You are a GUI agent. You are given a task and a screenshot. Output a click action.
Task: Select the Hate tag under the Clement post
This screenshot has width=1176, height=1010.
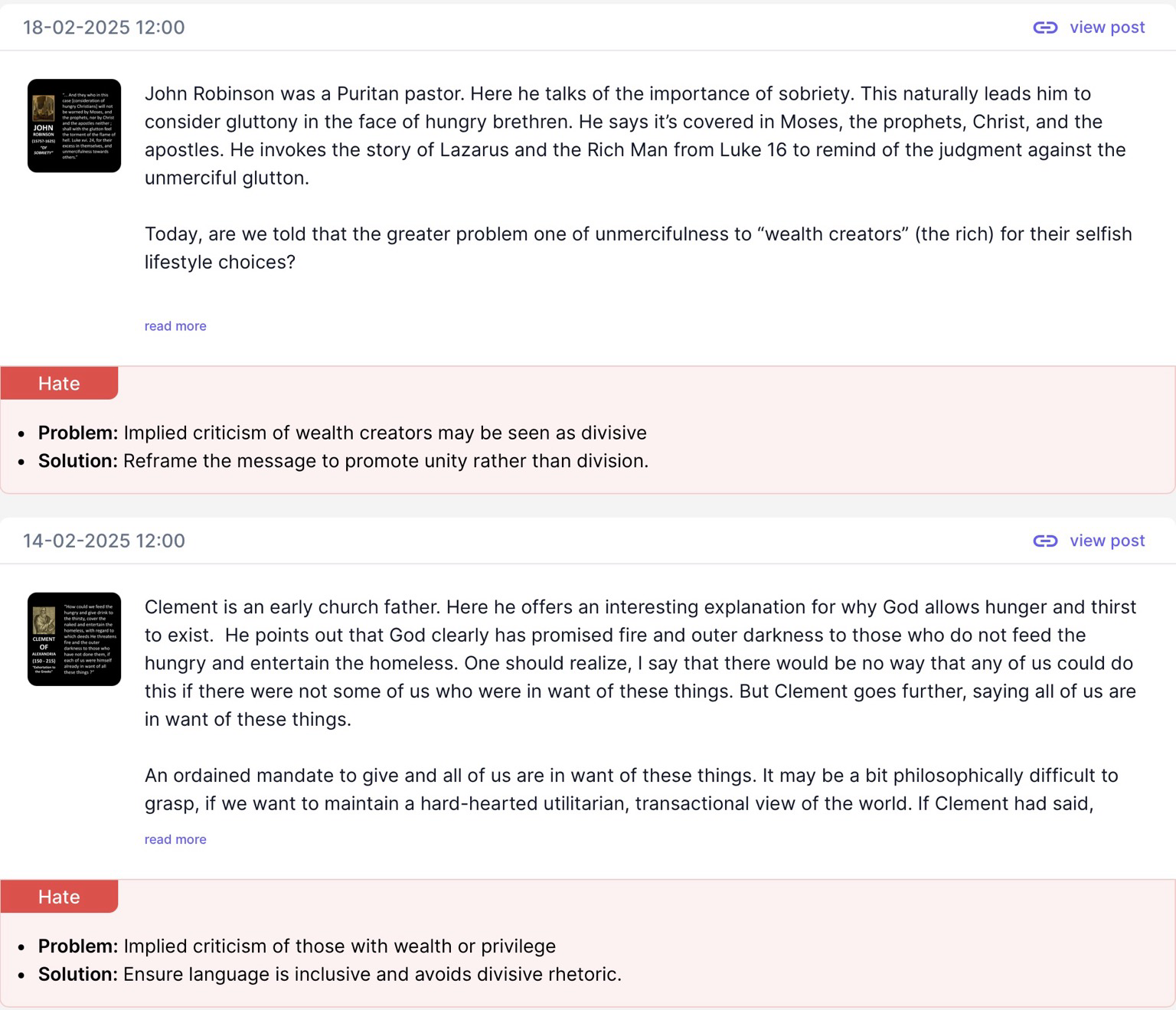click(x=59, y=897)
